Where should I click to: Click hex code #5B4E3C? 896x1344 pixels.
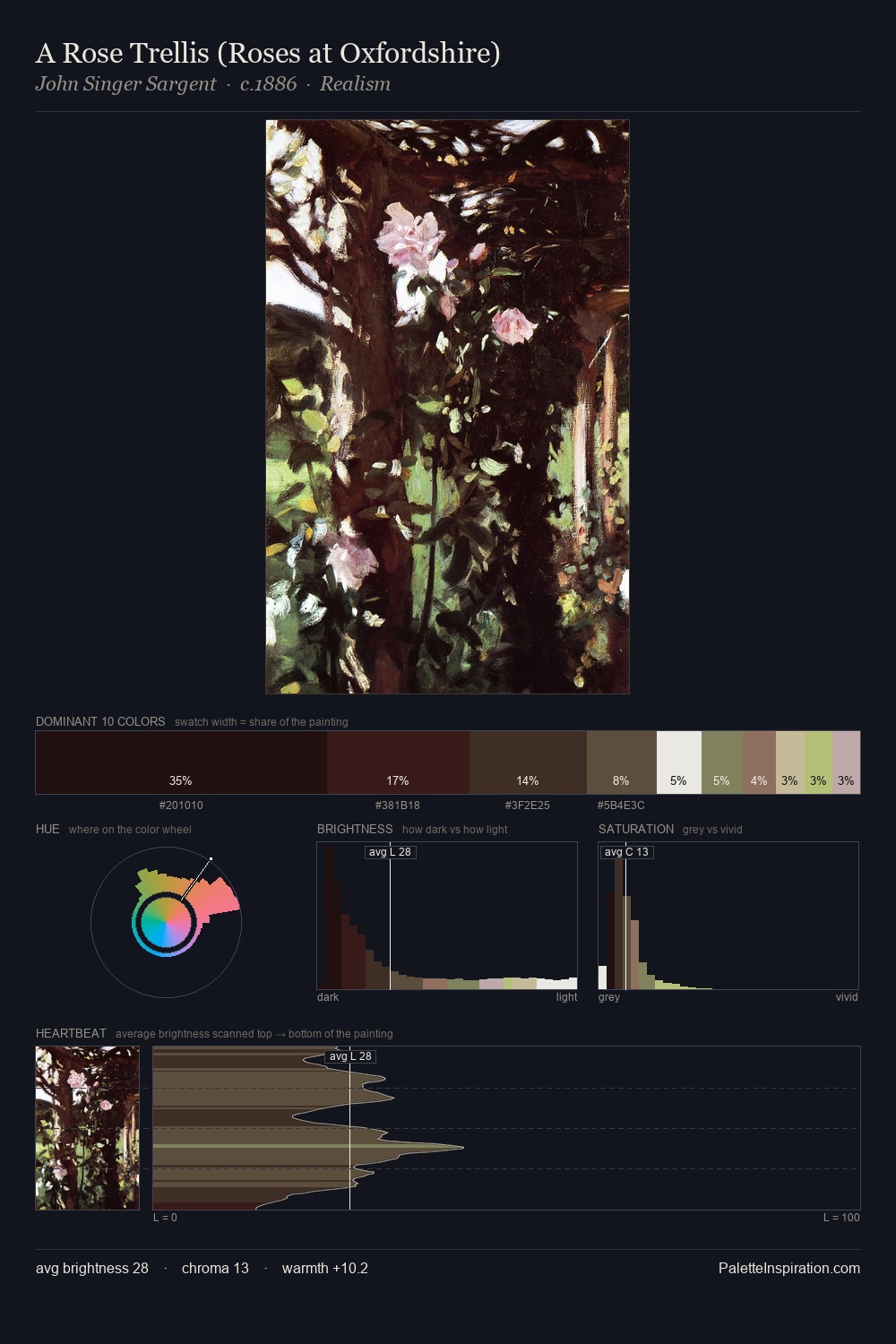(621, 806)
